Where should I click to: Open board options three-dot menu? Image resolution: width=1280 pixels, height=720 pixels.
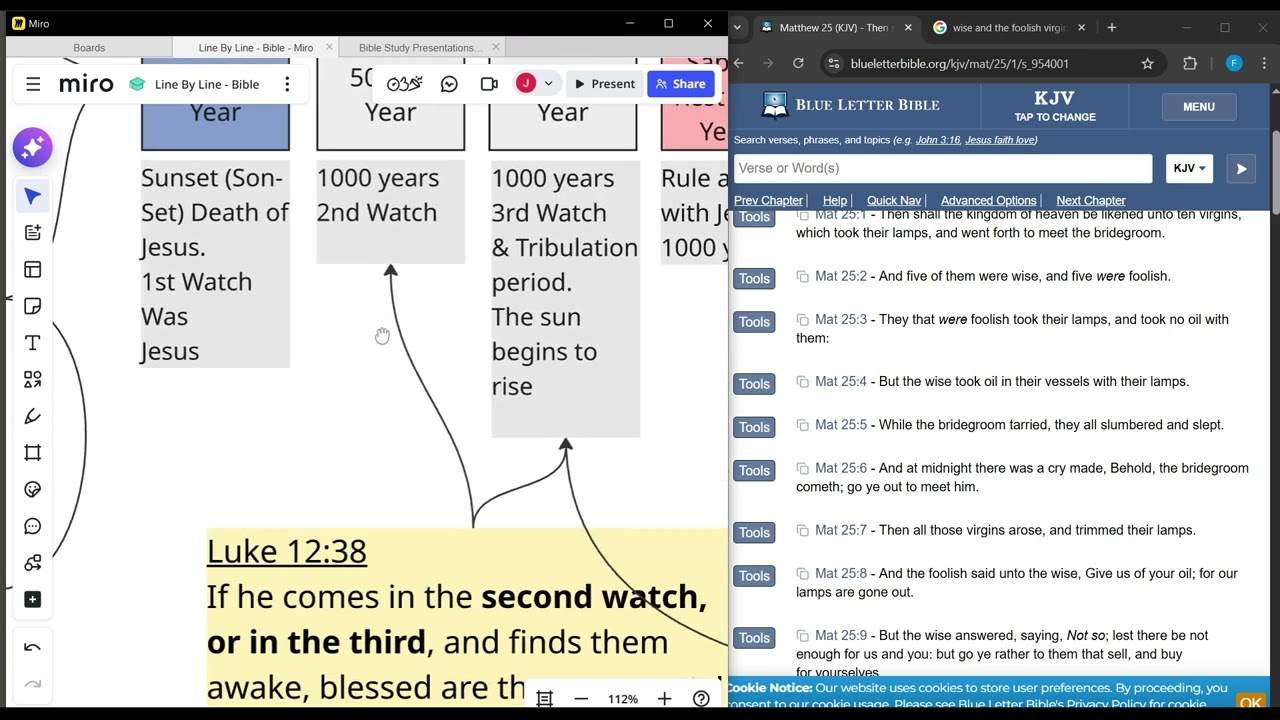pyautogui.click(x=287, y=84)
